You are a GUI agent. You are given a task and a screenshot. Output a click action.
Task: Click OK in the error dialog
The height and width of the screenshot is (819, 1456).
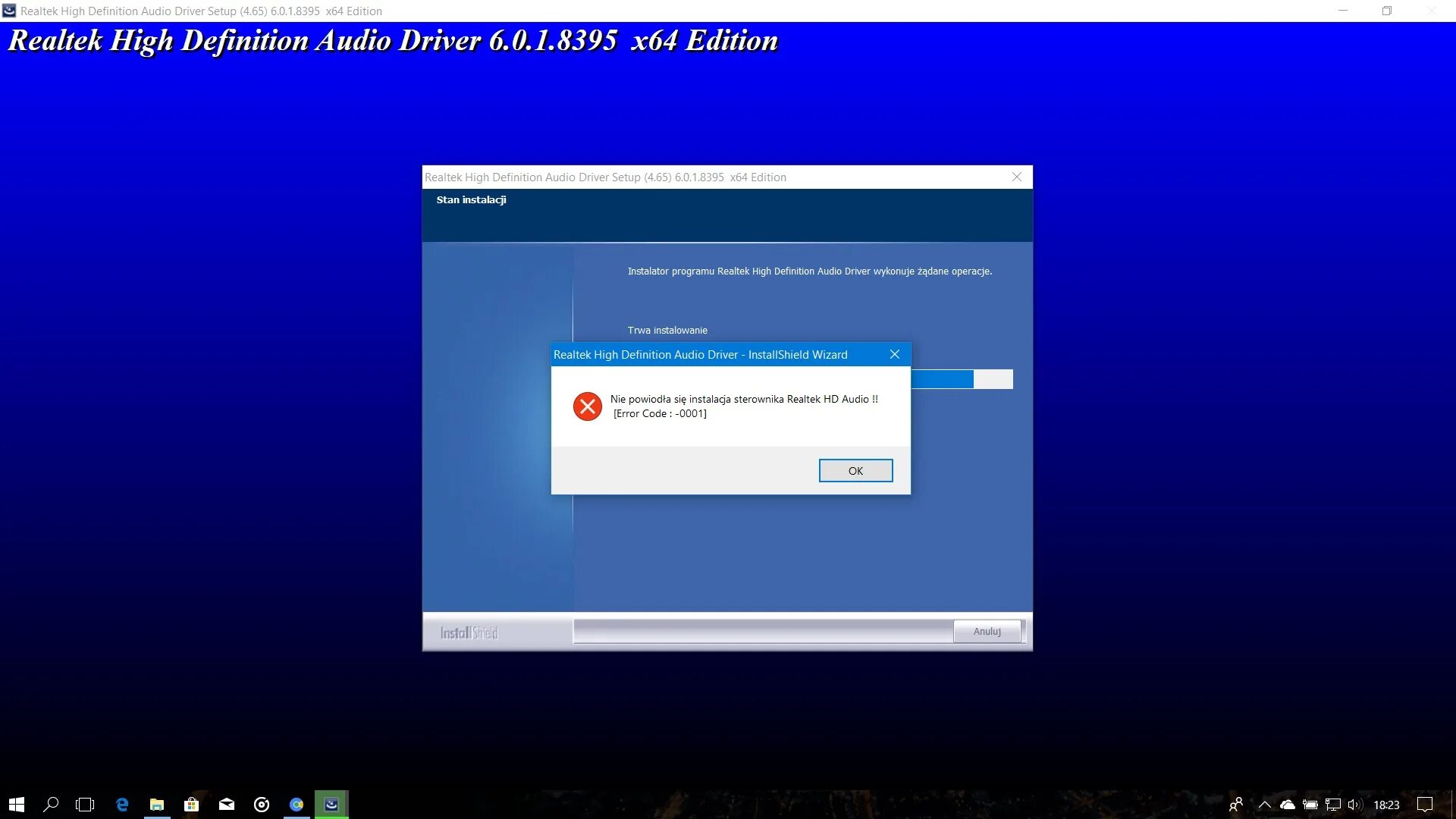[x=855, y=471]
